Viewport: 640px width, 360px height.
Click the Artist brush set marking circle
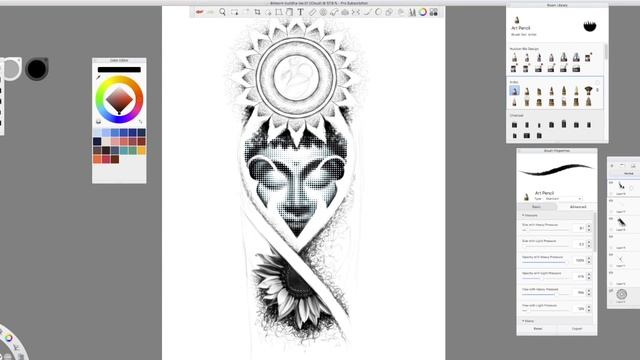pyautogui.click(x=598, y=83)
